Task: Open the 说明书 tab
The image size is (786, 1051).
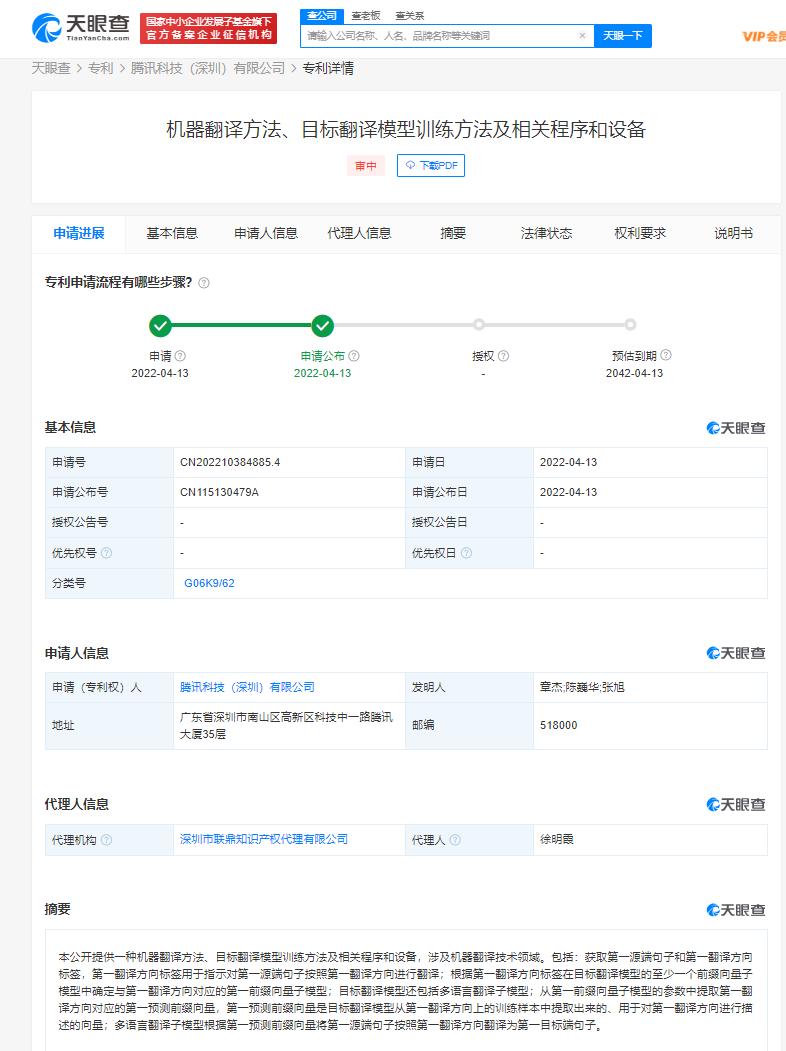Action: click(x=734, y=233)
